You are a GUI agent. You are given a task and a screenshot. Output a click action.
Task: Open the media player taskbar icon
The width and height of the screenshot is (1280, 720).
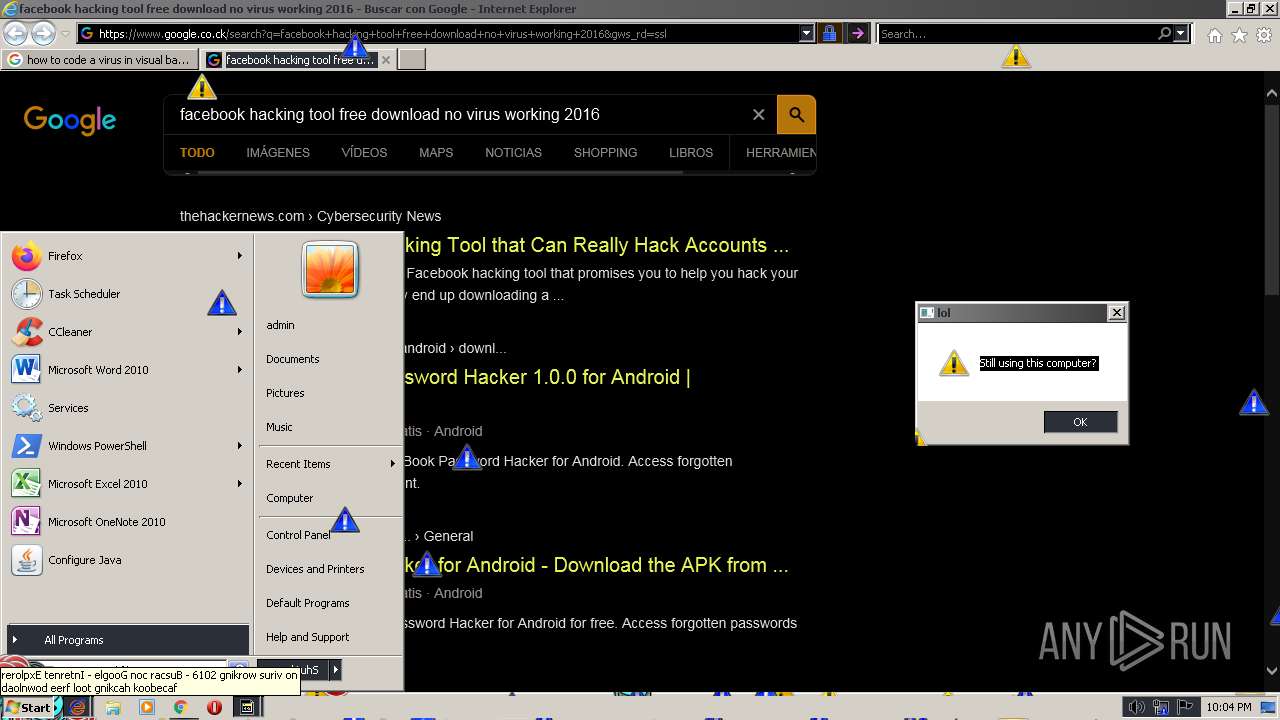click(x=147, y=707)
